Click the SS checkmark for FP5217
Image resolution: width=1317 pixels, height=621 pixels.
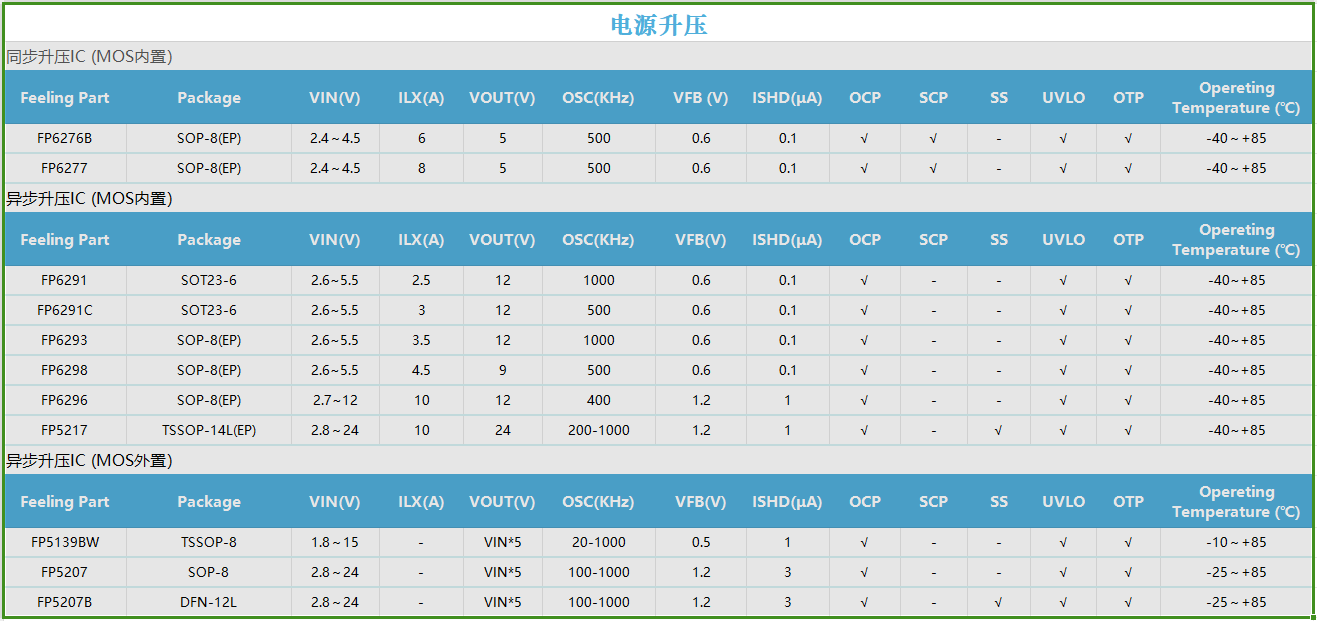[999, 430]
